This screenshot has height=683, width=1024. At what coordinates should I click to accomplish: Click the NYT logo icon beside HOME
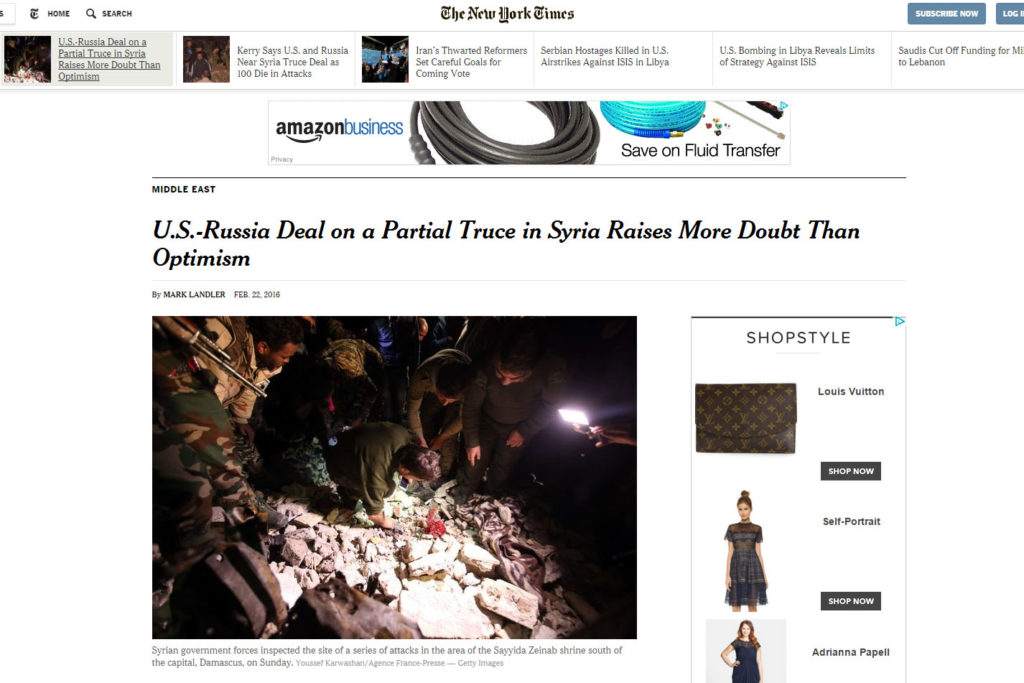click(x=35, y=14)
